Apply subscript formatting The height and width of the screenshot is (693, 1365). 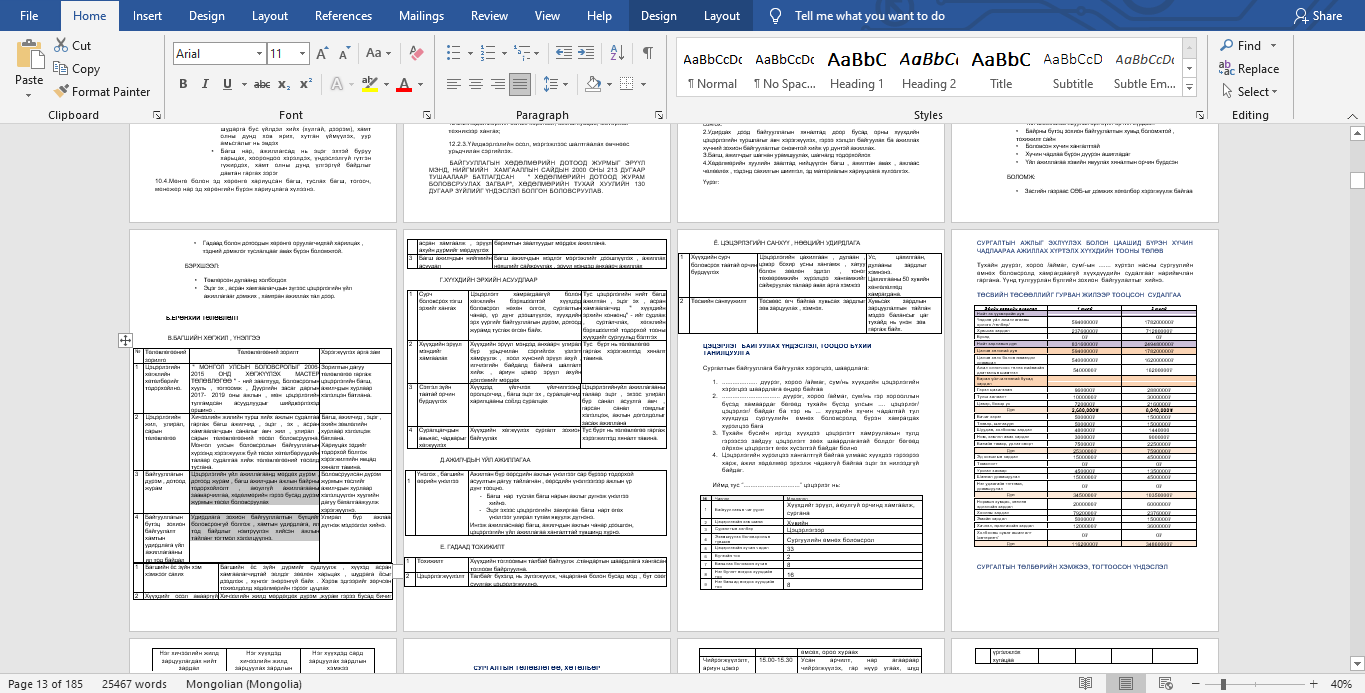(282, 85)
